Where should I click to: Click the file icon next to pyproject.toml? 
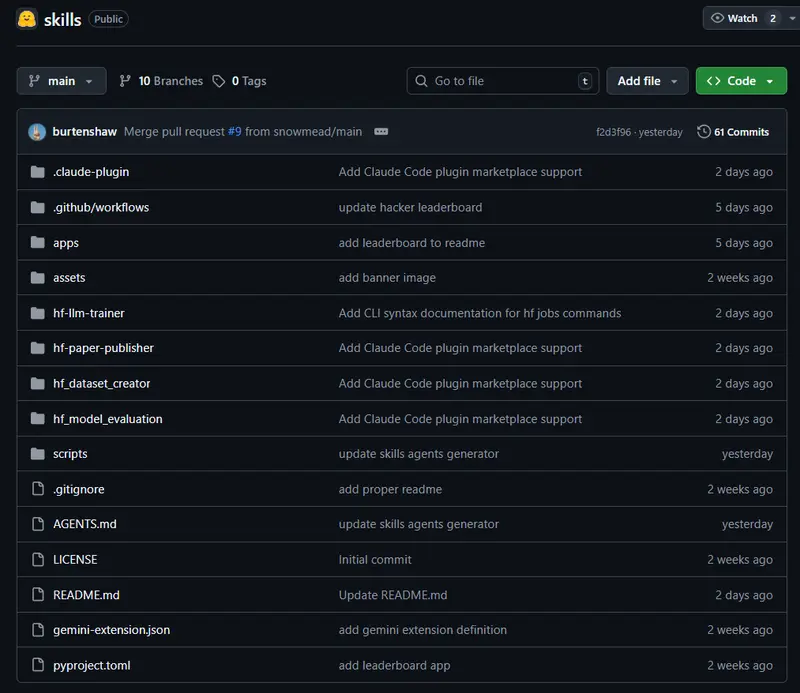click(x=38, y=665)
